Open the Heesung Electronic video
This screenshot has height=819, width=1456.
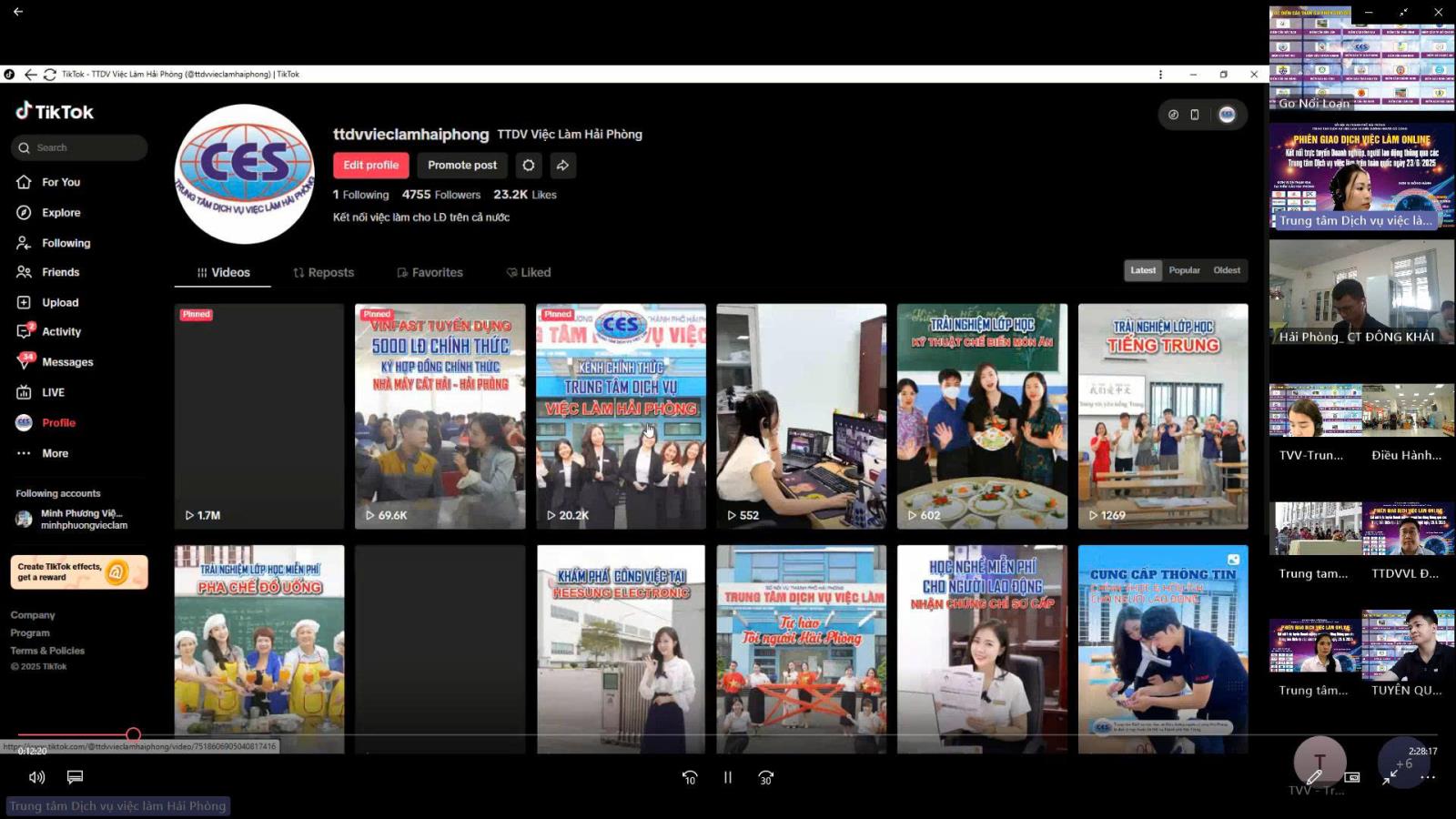(621, 649)
